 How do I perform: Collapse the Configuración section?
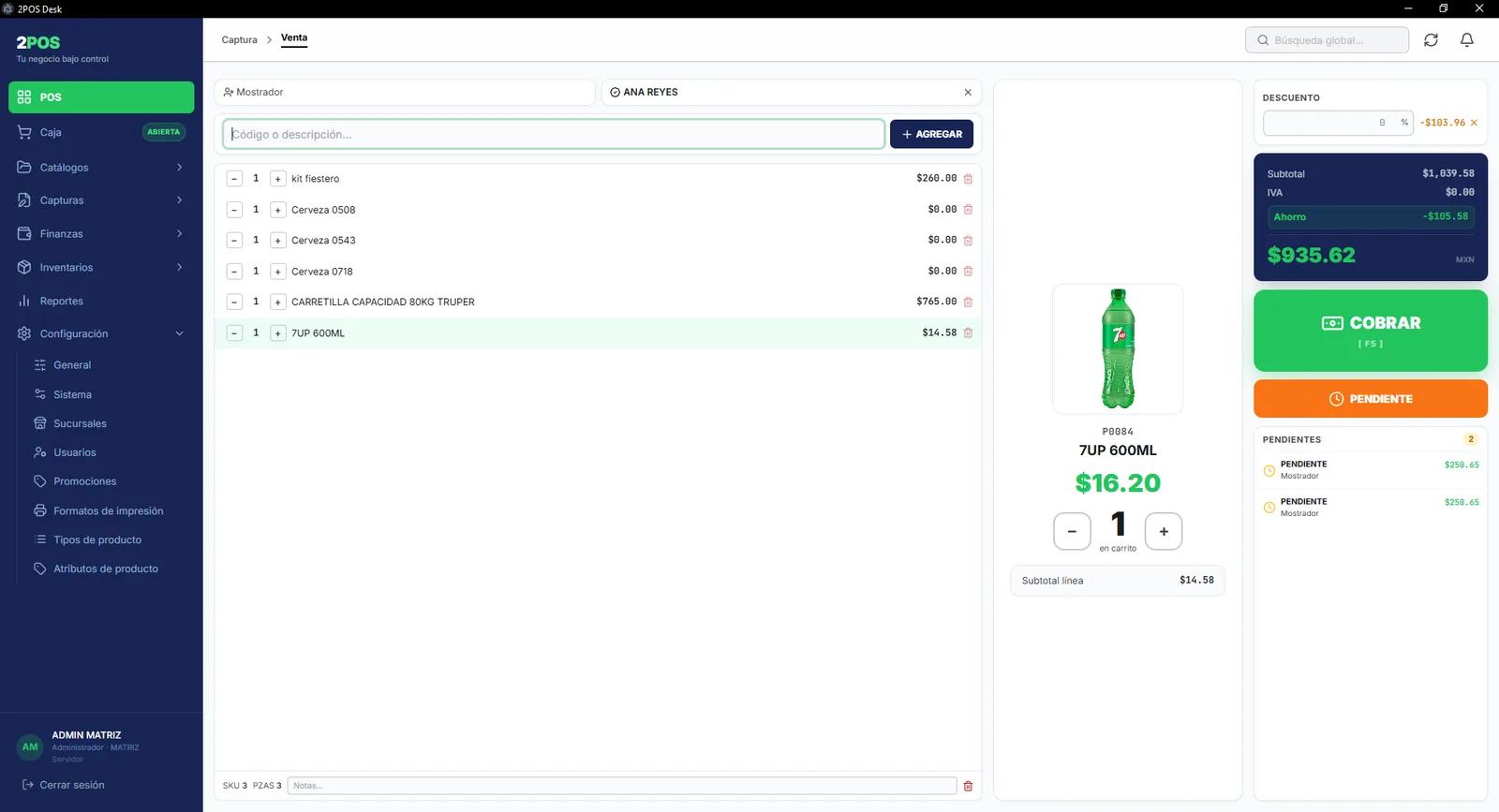(101, 334)
